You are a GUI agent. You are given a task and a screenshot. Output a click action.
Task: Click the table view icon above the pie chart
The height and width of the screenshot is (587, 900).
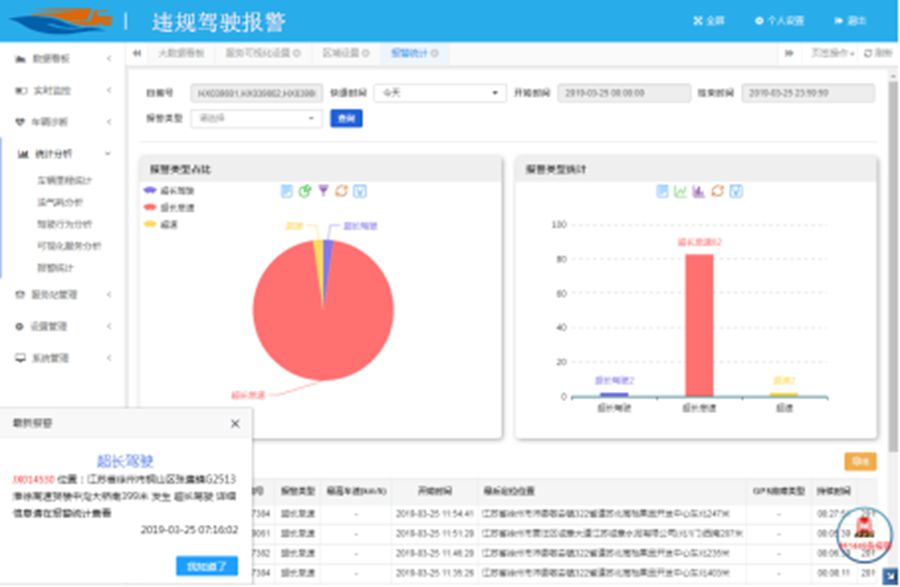click(x=288, y=191)
